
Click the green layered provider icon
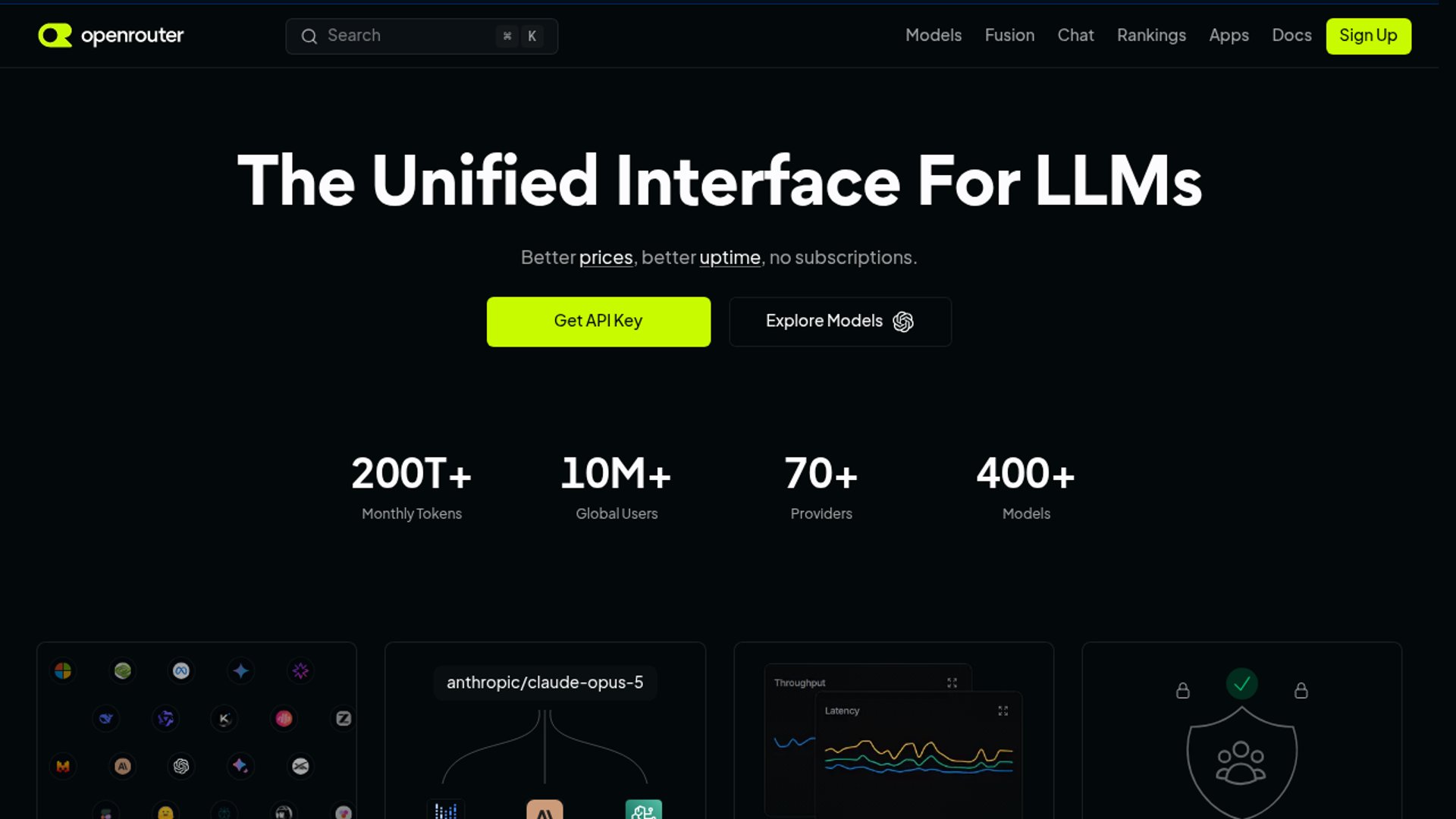[122, 670]
